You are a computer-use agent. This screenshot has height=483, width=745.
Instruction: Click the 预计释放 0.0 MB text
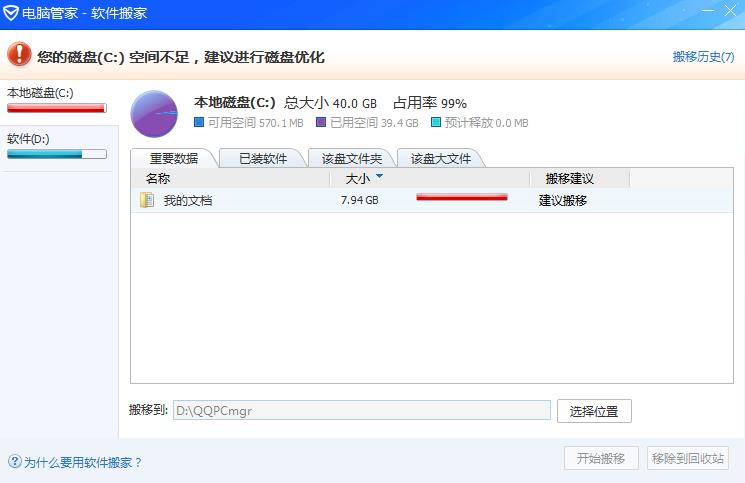[486, 123]
